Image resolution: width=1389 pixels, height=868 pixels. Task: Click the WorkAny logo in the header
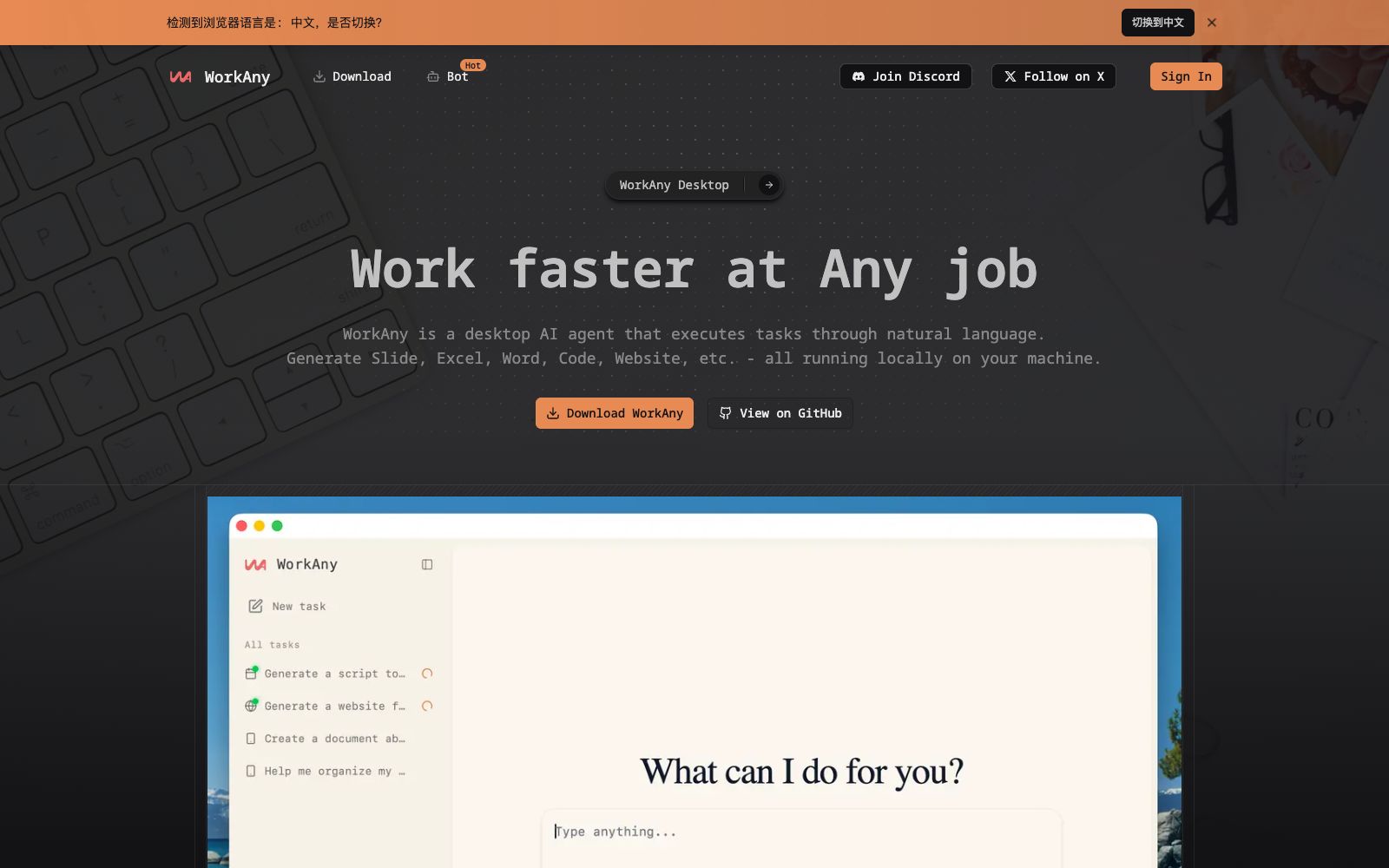tap(220, 76)
